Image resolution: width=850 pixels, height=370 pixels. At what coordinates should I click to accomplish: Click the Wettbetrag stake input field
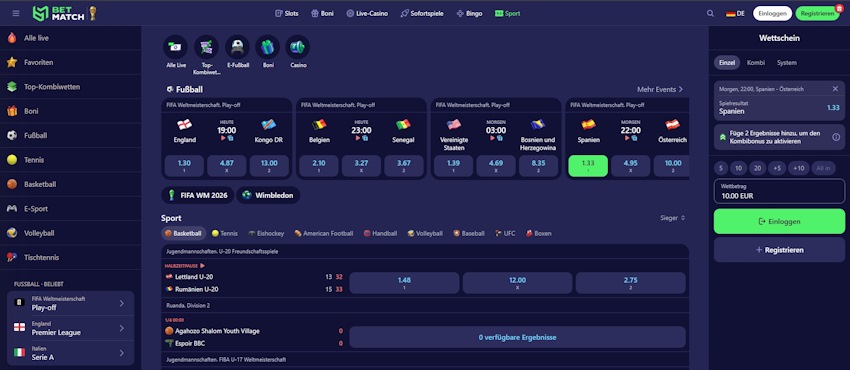779,191
